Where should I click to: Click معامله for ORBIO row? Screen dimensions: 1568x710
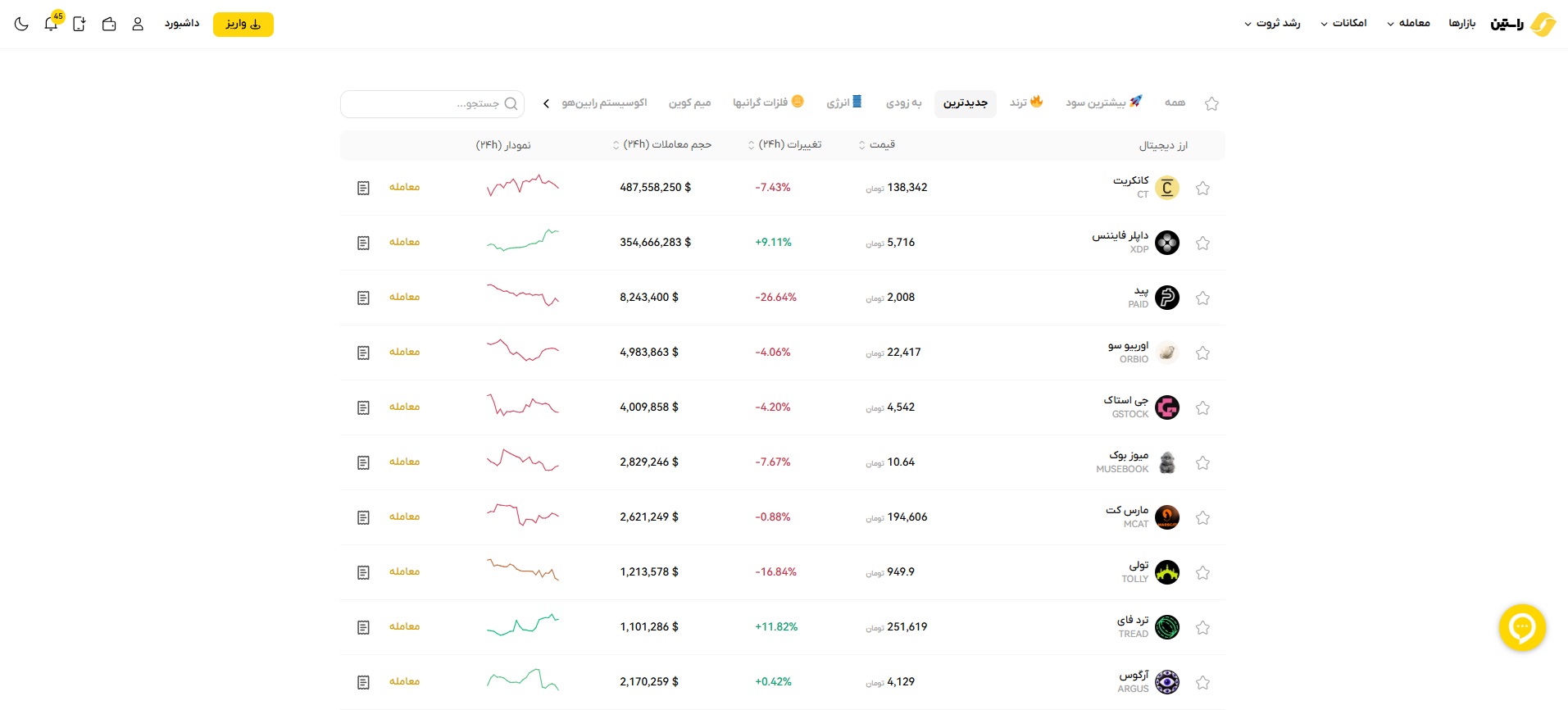(404, 352)
